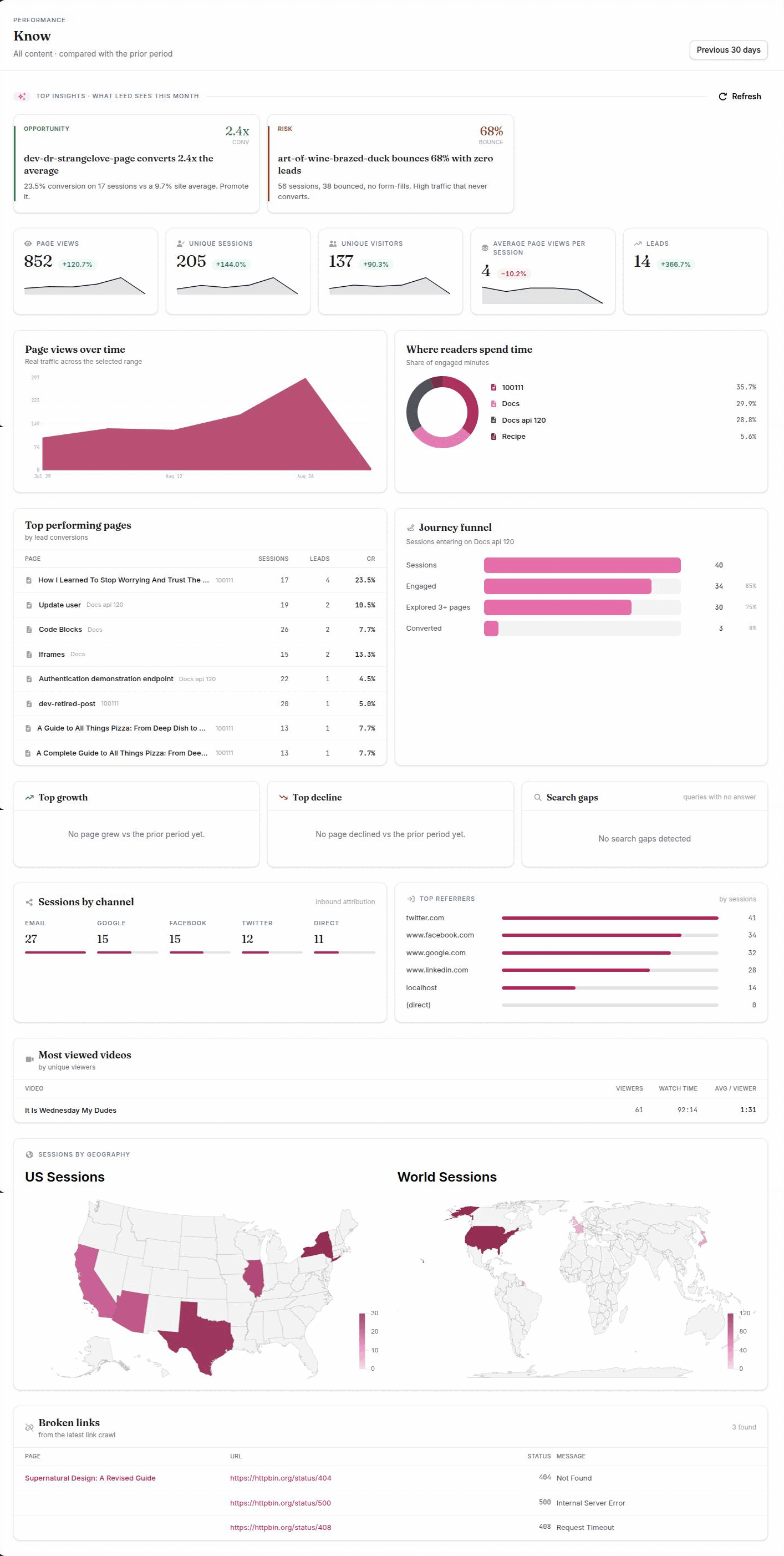The image size is (784, 1556).
Task: Click the Converted funnel bar
Action: click(x=491, y=628)
